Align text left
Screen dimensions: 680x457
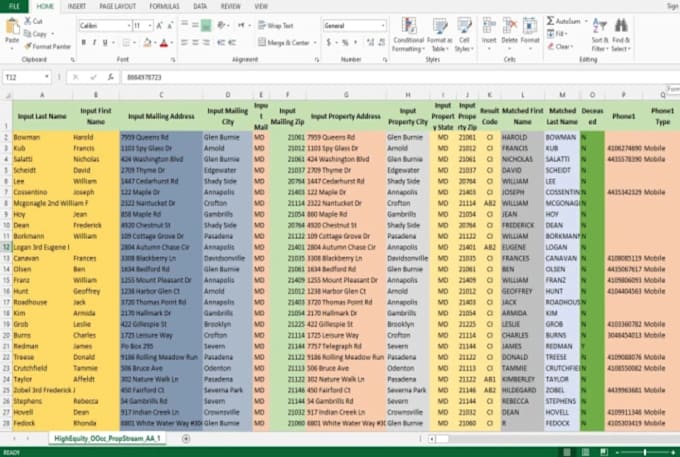click(184, 42)
